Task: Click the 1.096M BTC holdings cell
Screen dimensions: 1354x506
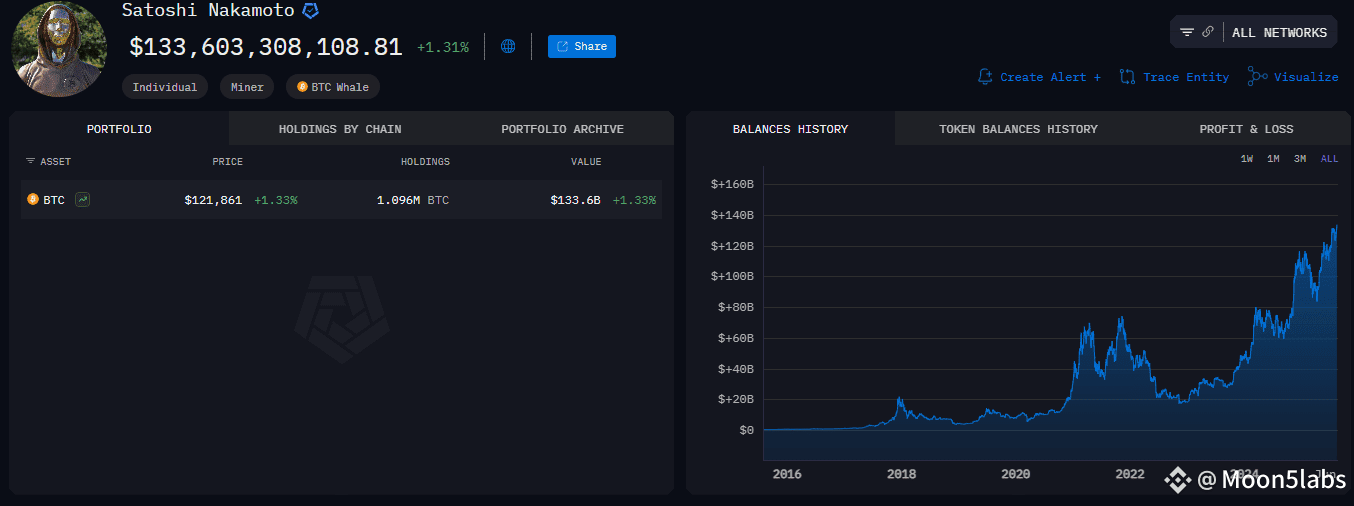Action: 413,200
